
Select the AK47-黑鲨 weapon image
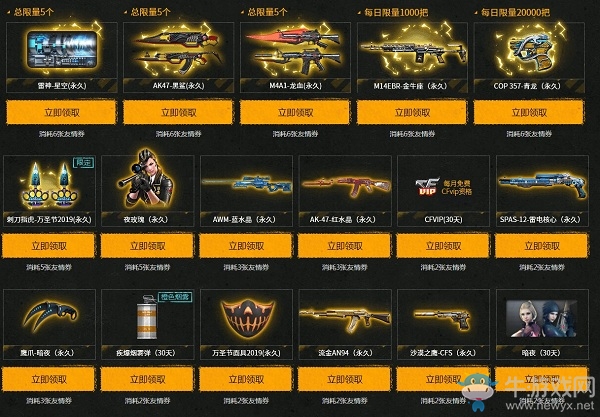click(178, 50)
